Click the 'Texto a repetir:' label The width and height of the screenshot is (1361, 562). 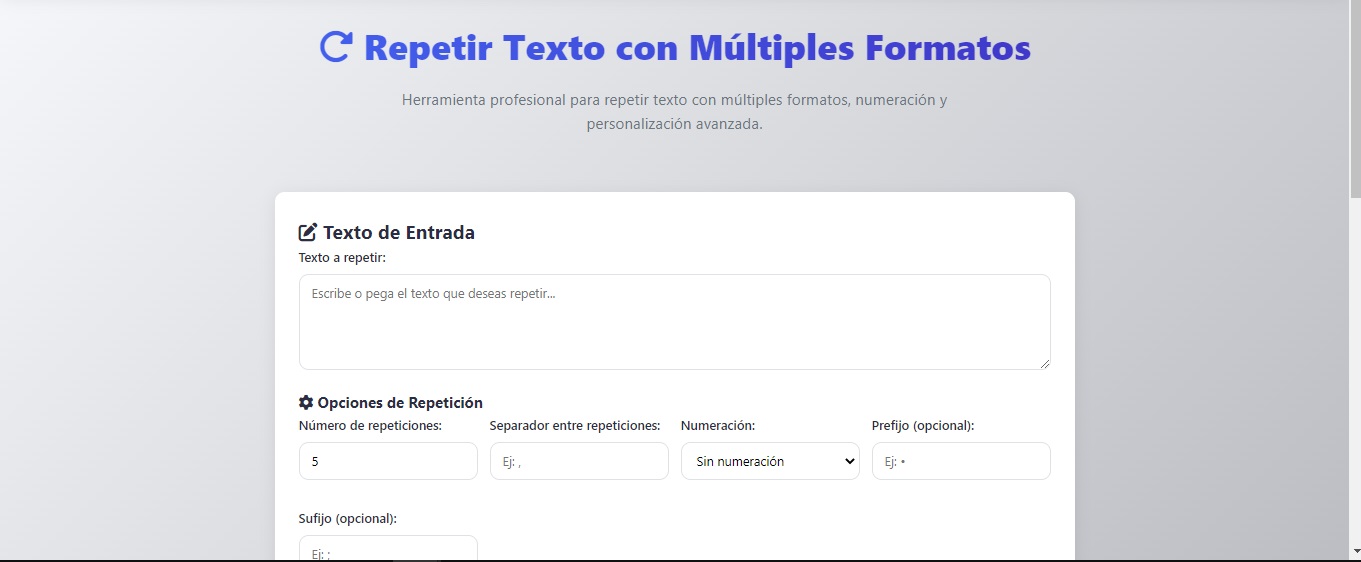click(x=342, y=257)
